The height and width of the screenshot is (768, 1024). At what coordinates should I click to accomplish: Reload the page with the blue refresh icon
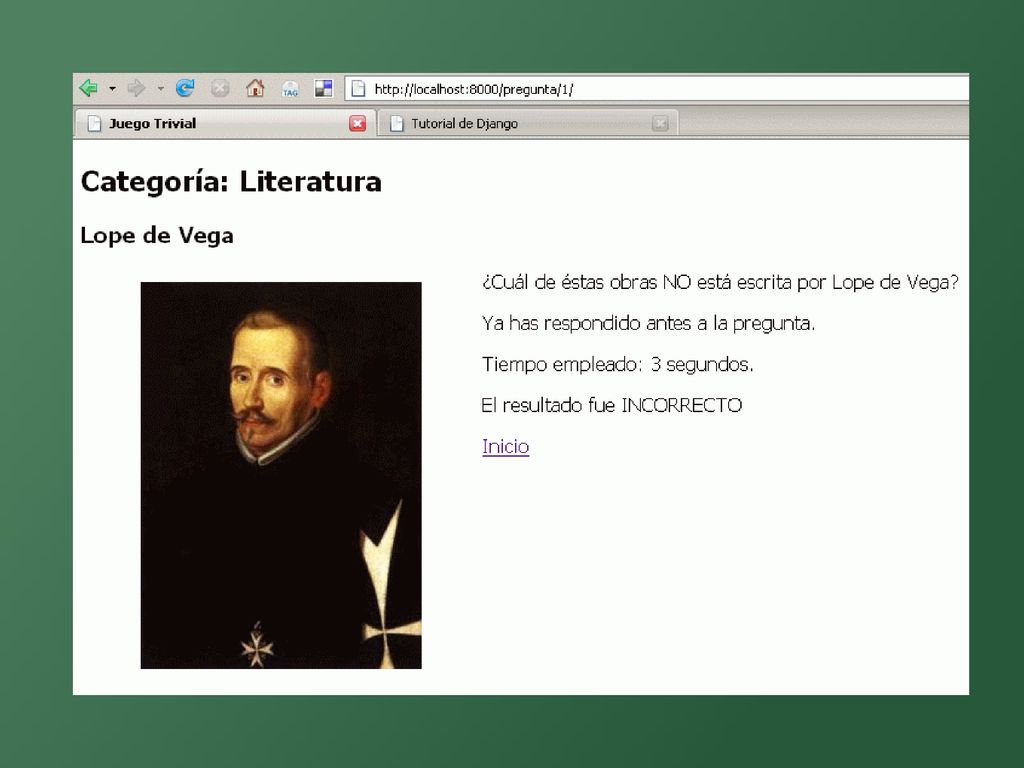(x=185, y=88)
